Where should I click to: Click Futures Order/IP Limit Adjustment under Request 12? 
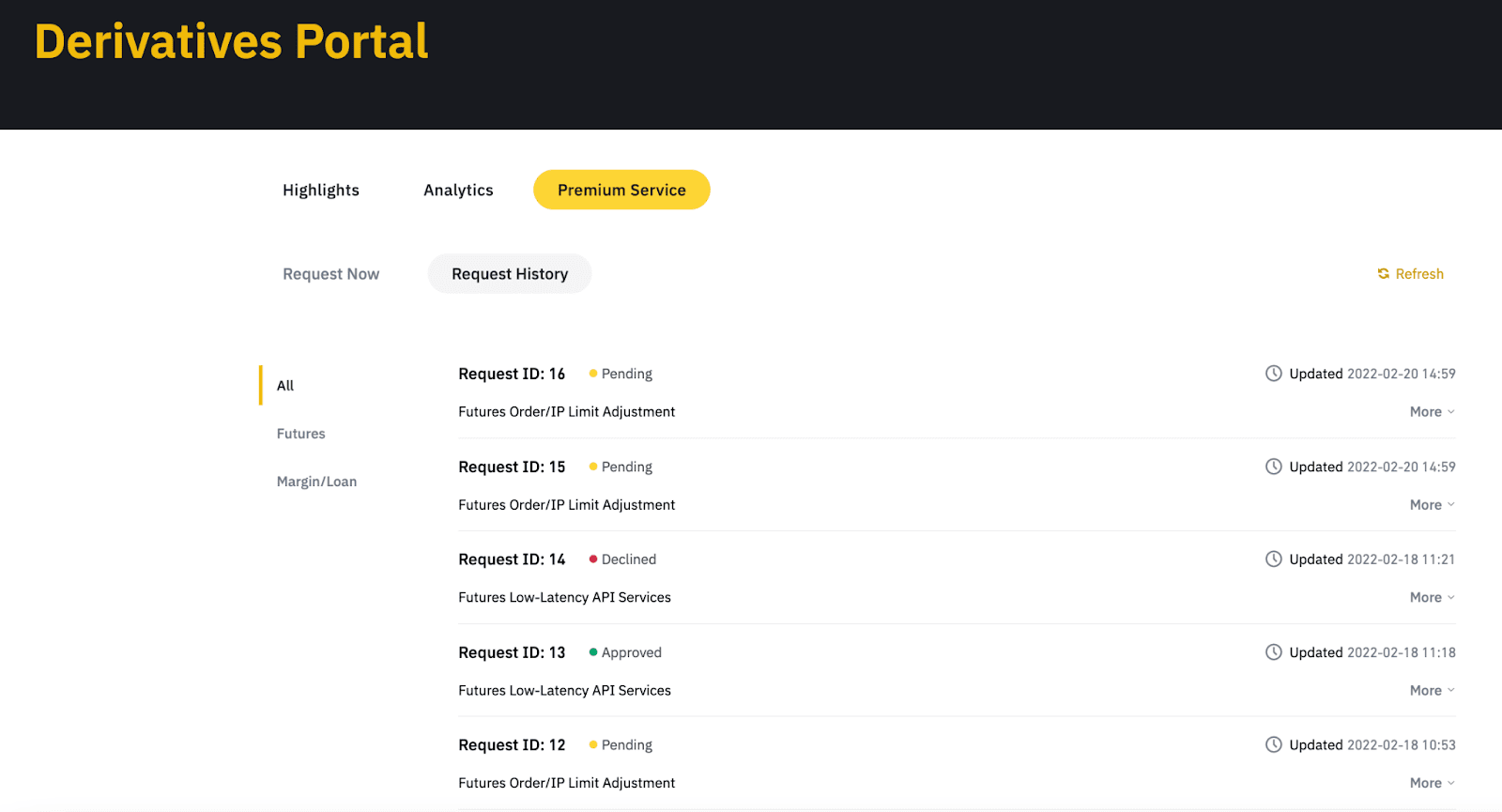tap(567, 783)
